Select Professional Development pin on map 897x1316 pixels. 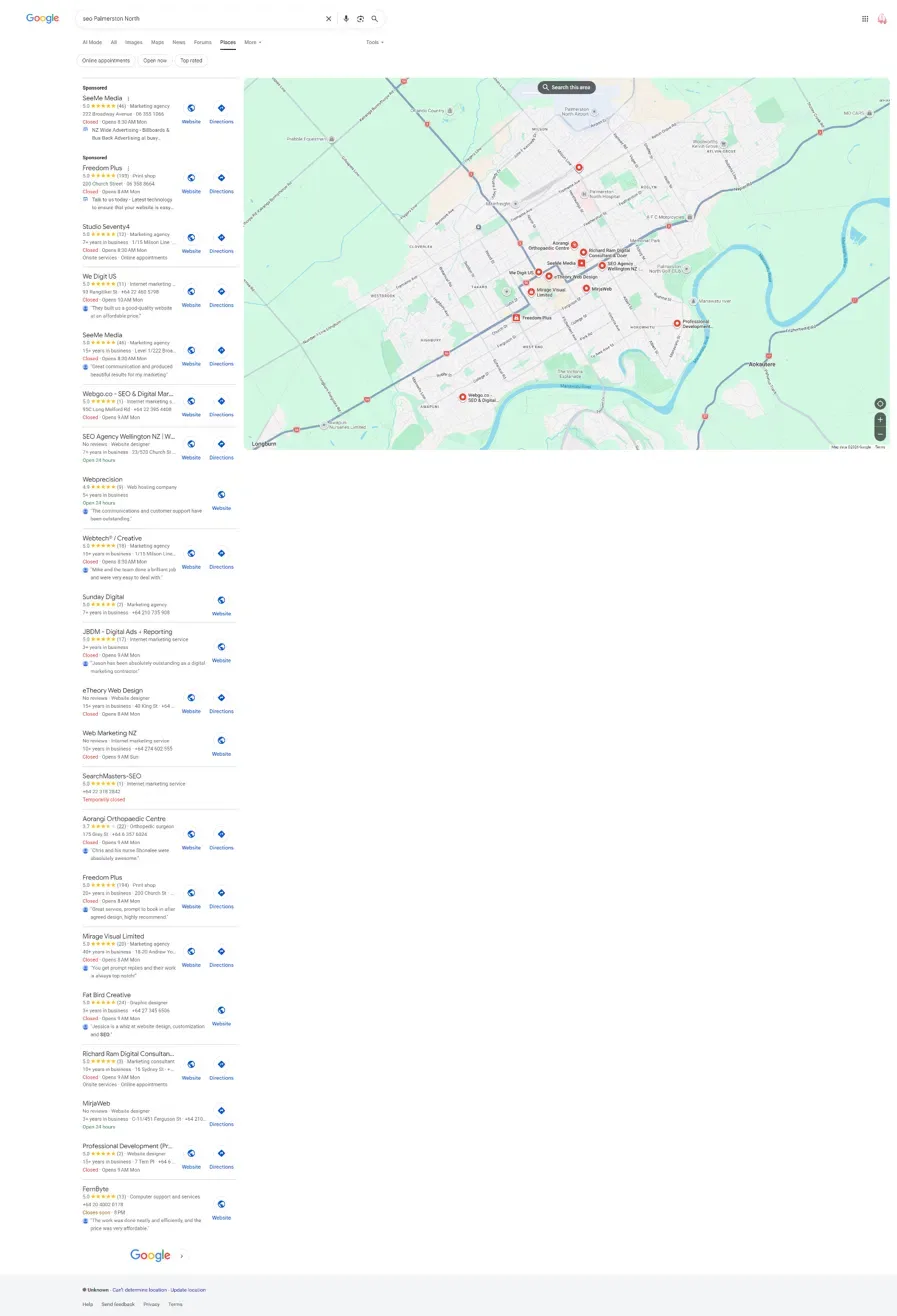click(x=677, y=323)
